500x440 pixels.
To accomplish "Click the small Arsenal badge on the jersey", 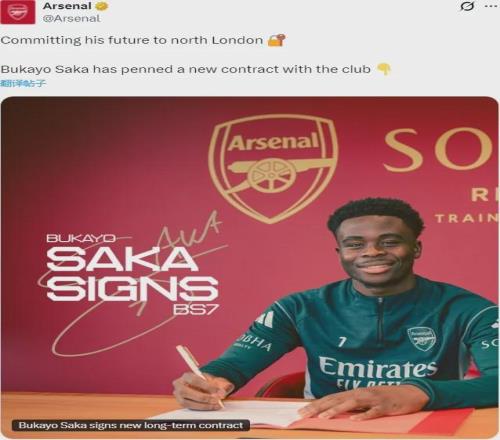I will pyautogui.click(x=421, y=339).
